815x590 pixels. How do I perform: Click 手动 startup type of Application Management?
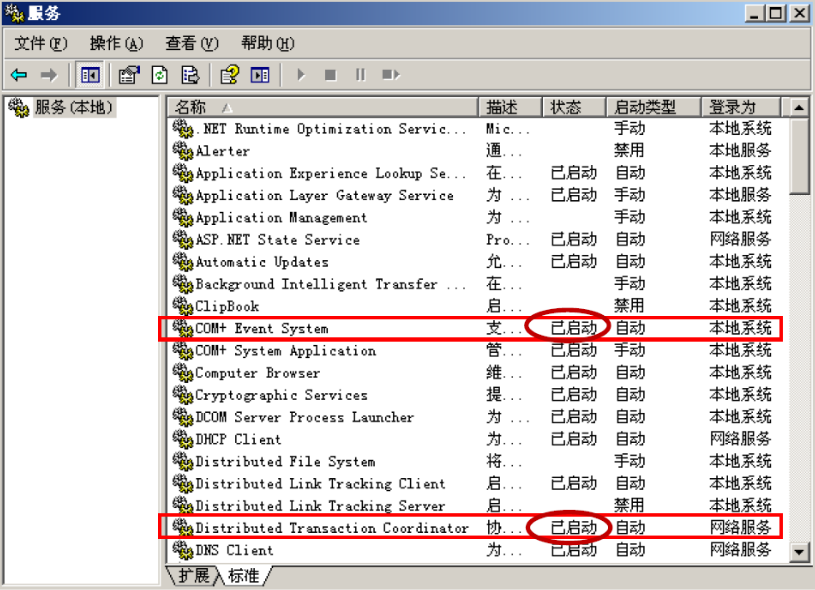(x=629, y=217)
